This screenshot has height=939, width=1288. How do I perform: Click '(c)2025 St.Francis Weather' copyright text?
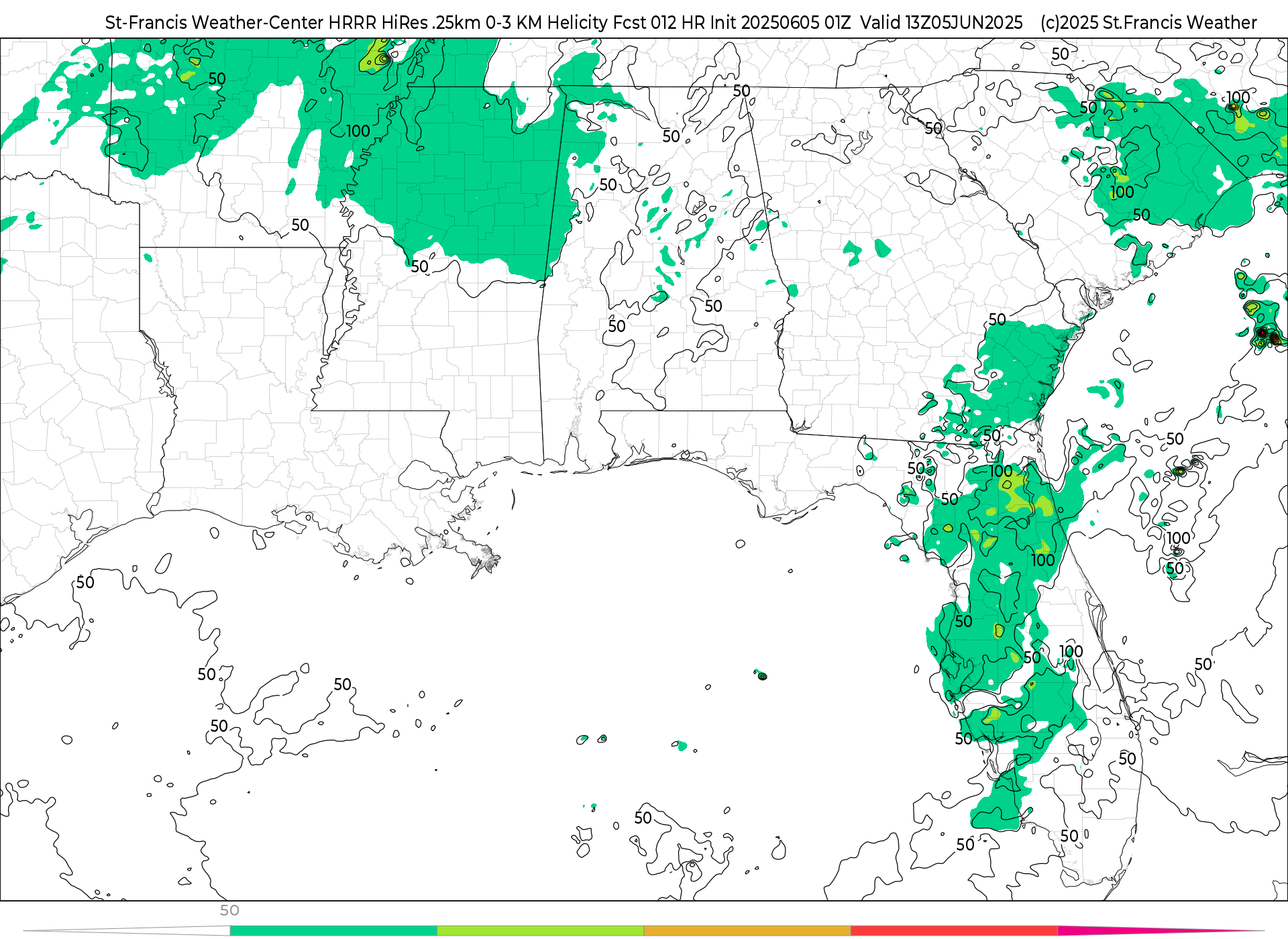(x=1148, y=23)
